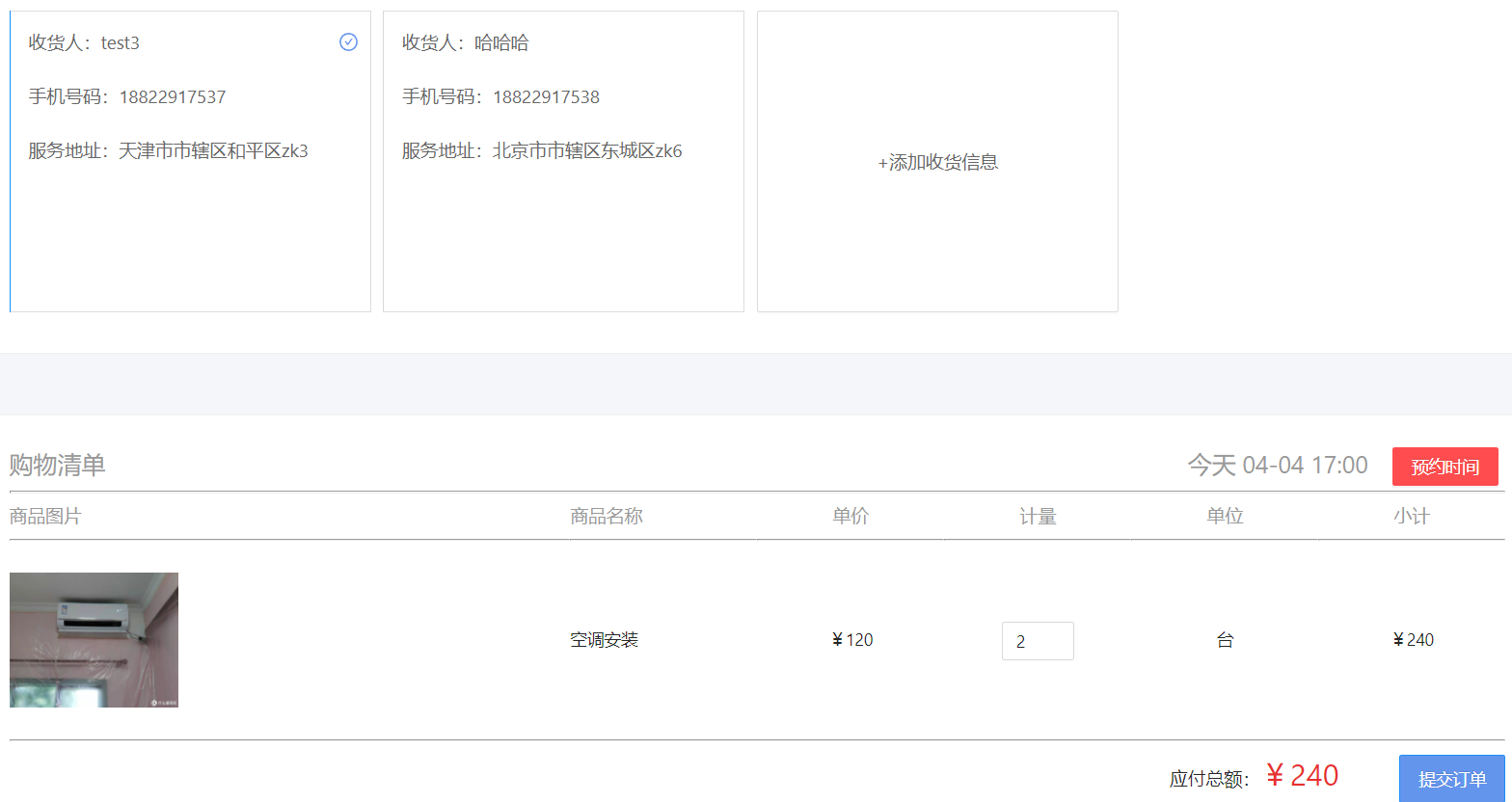This screenshot has width=1512, height=802.
Task: Click the red 预约时间 button
Action: pos(1444,467)
